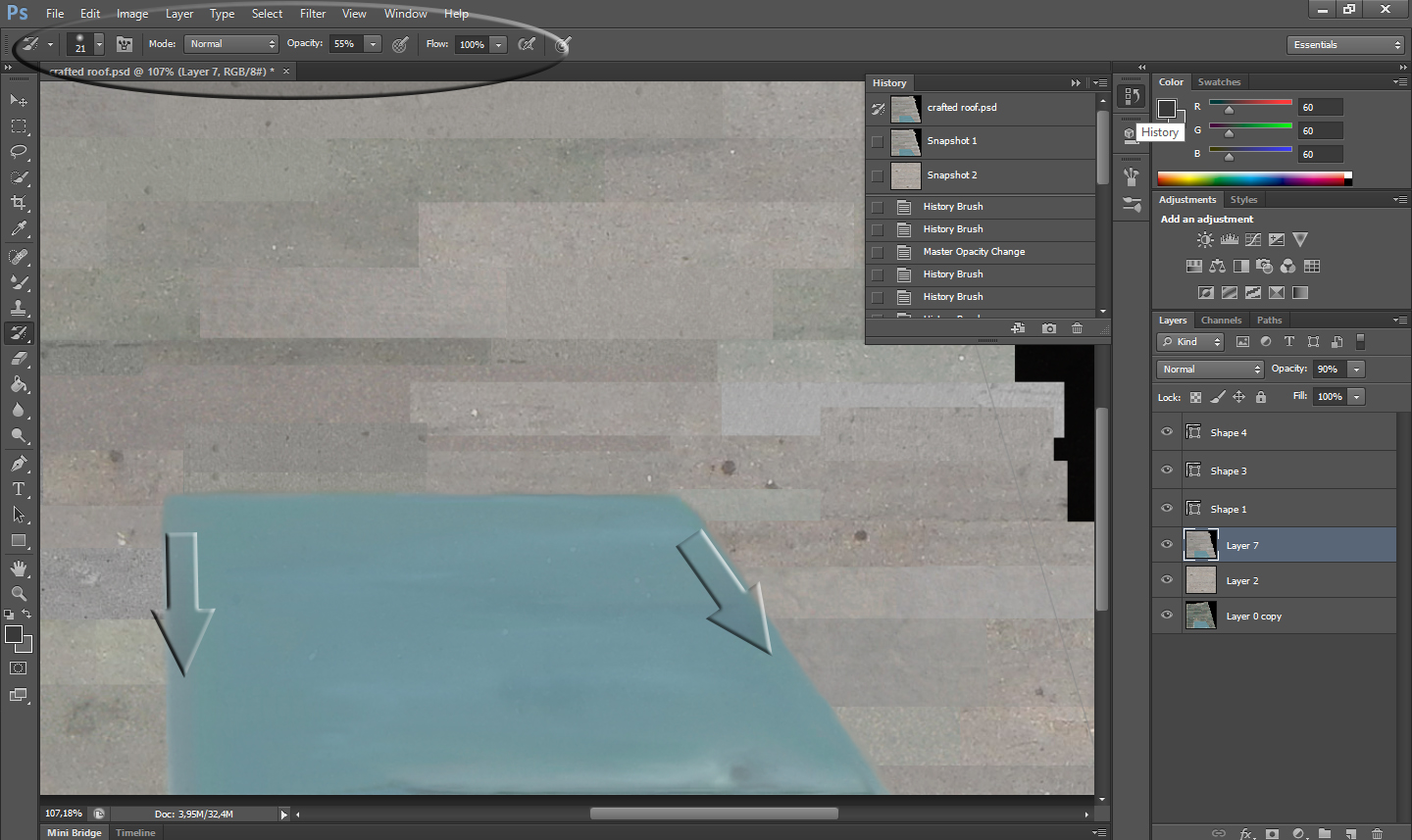Select the Quick Selection tool
1412x840 pixels.
pos(19,177)
